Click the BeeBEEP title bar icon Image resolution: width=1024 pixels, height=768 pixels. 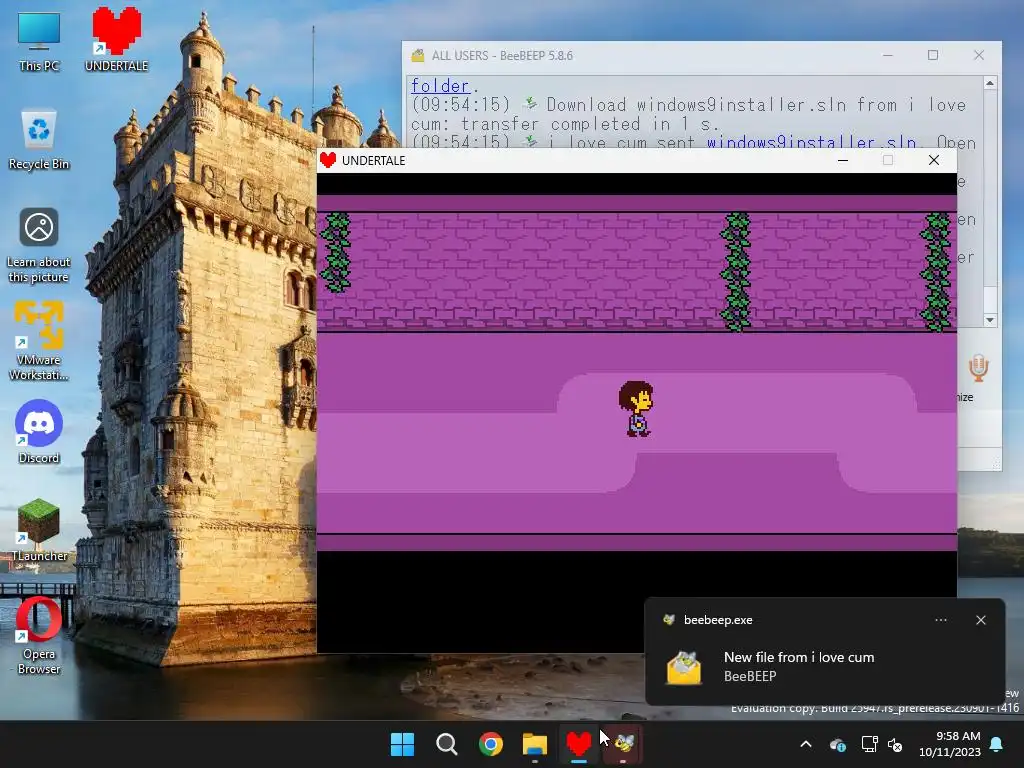coord(417,56)
